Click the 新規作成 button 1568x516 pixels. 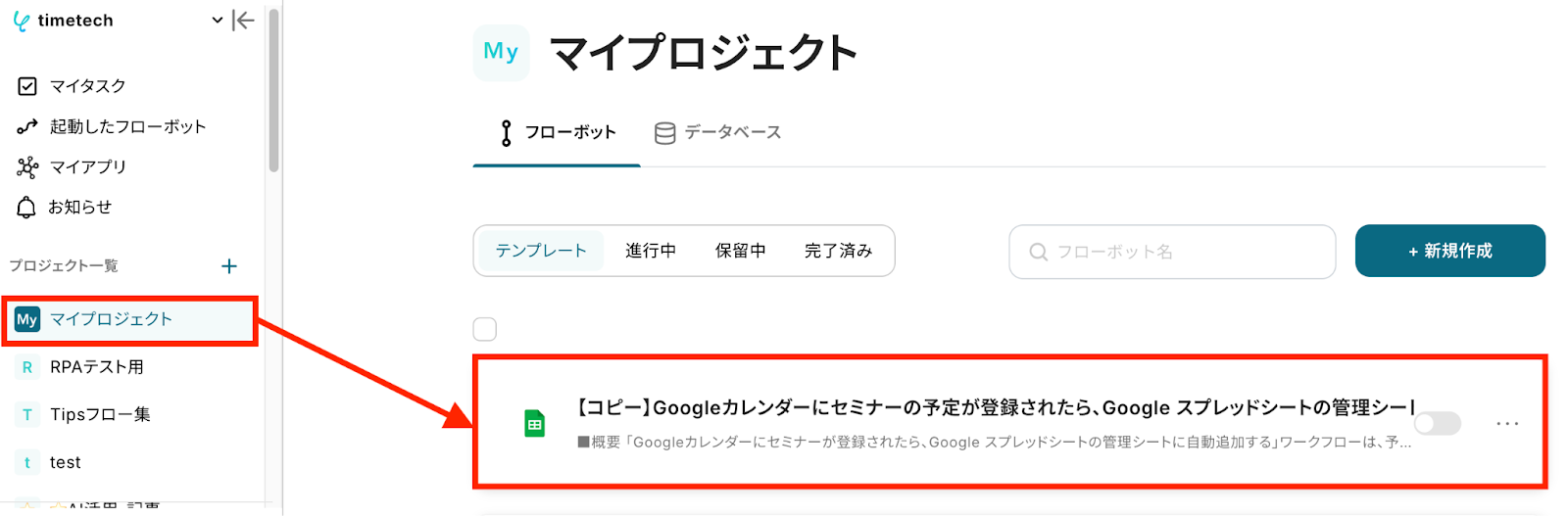[x=1449, y=252]
